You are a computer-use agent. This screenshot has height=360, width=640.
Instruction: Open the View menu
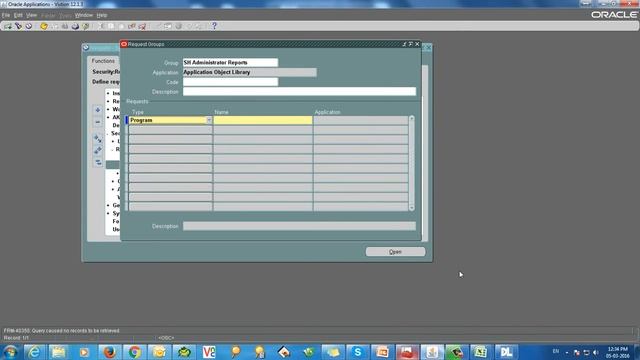pos(31,15)
